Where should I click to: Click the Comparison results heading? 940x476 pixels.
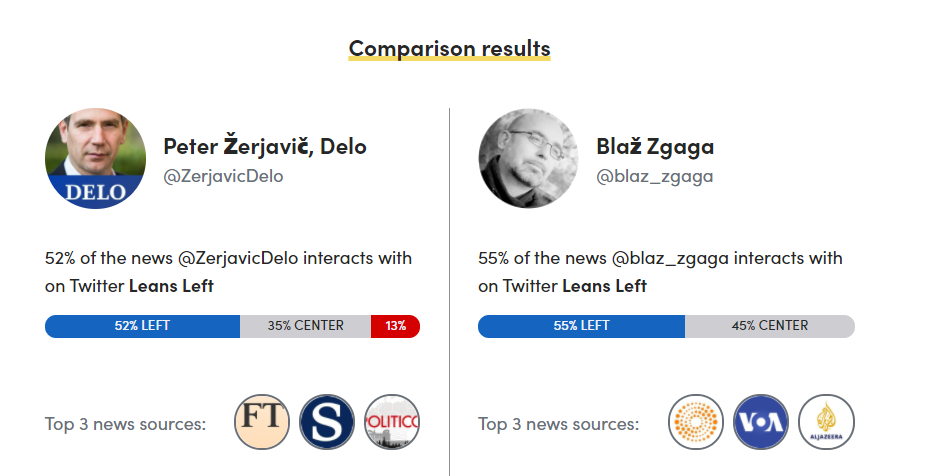(x=449, y=48)
